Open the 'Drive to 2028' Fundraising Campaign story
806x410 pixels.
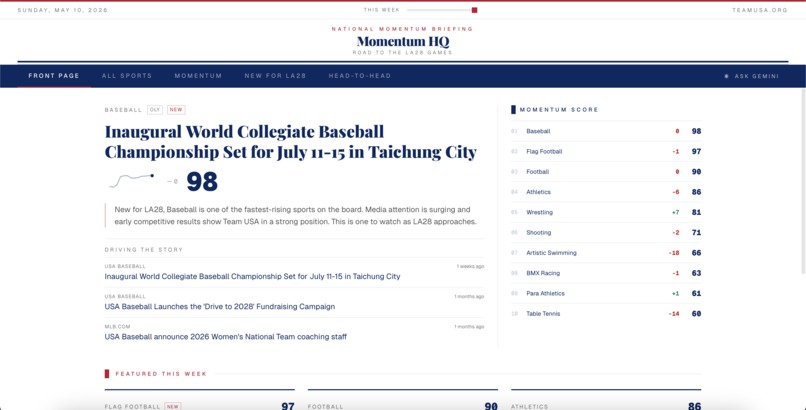coord(219,307)
